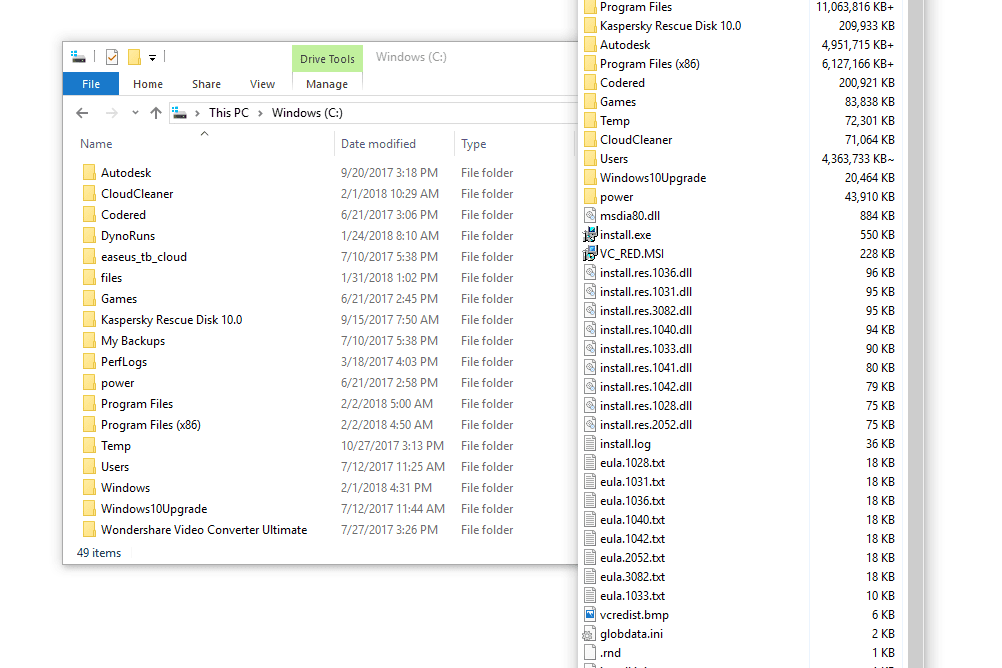
Task: Open the Recent locations dropdown
Action: click(x=135, y=113)
